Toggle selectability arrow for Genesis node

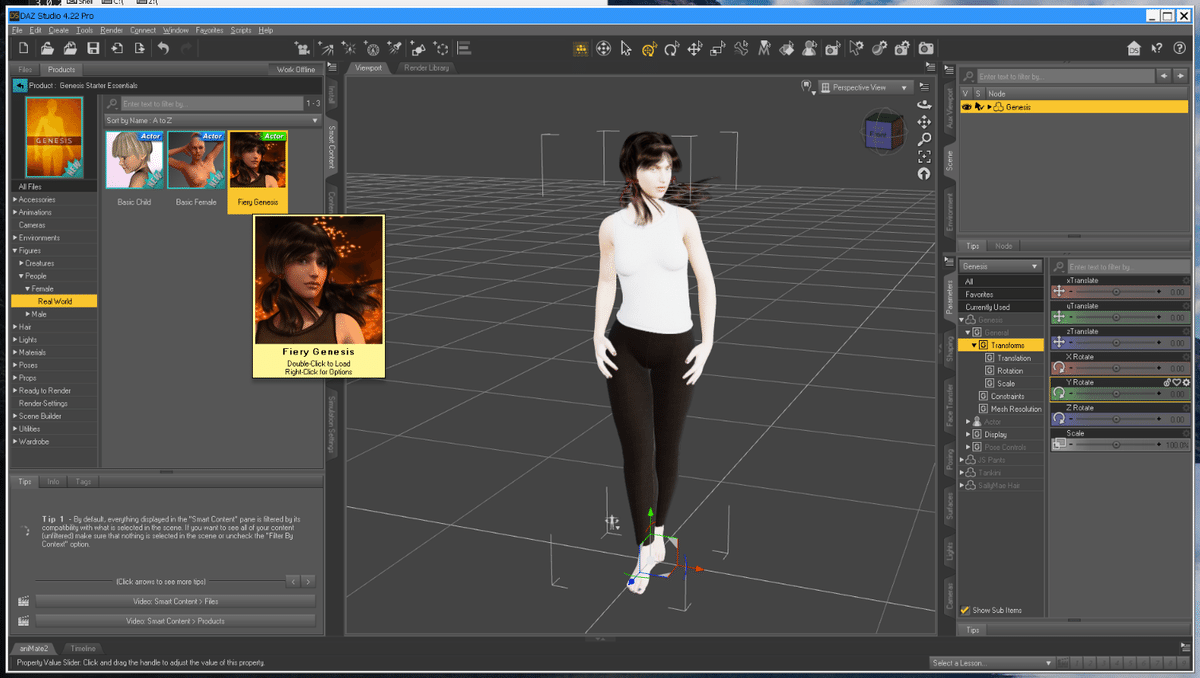pos(979,107)
